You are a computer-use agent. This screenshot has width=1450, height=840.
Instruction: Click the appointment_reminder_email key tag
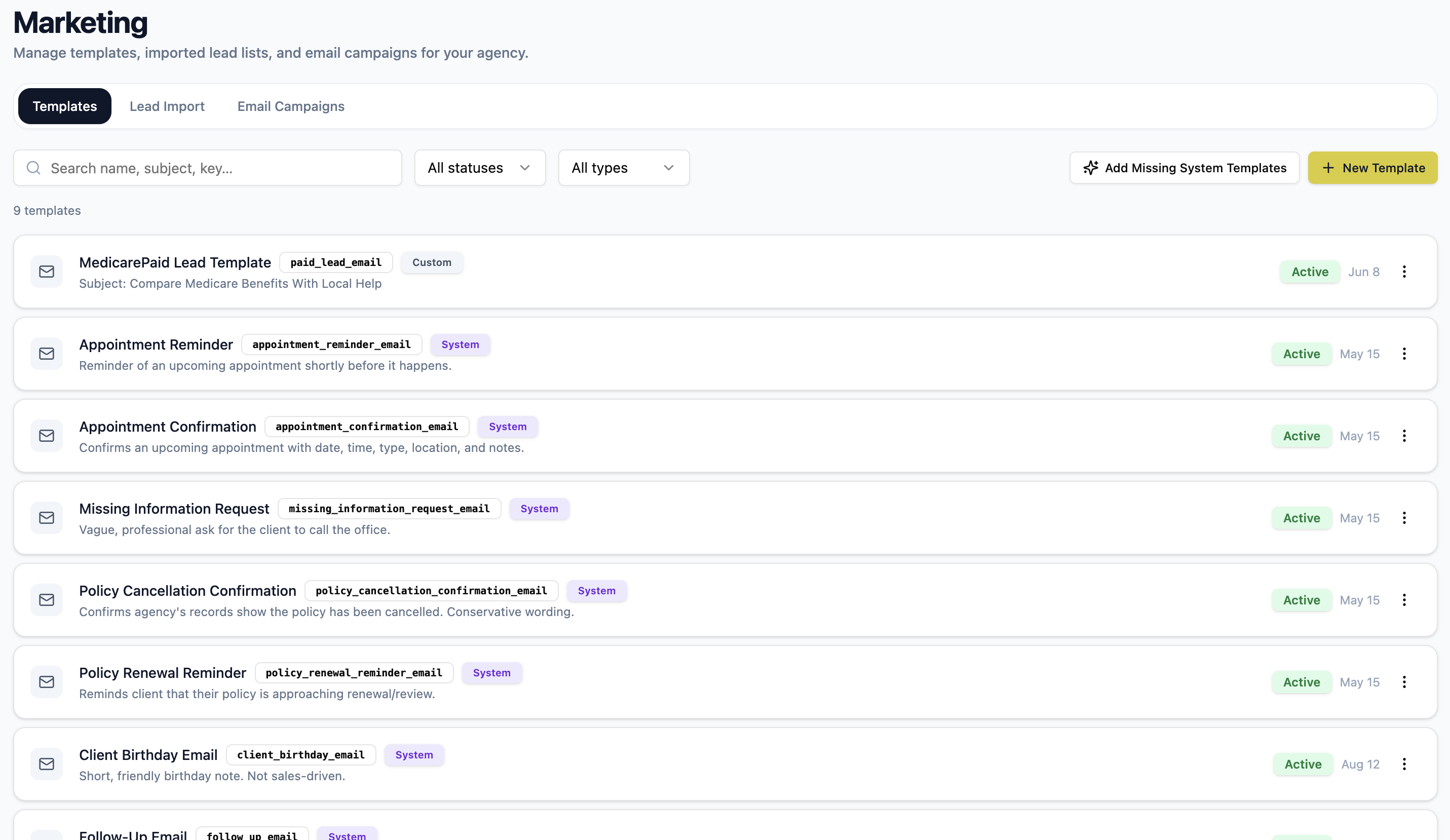point(331,345)
